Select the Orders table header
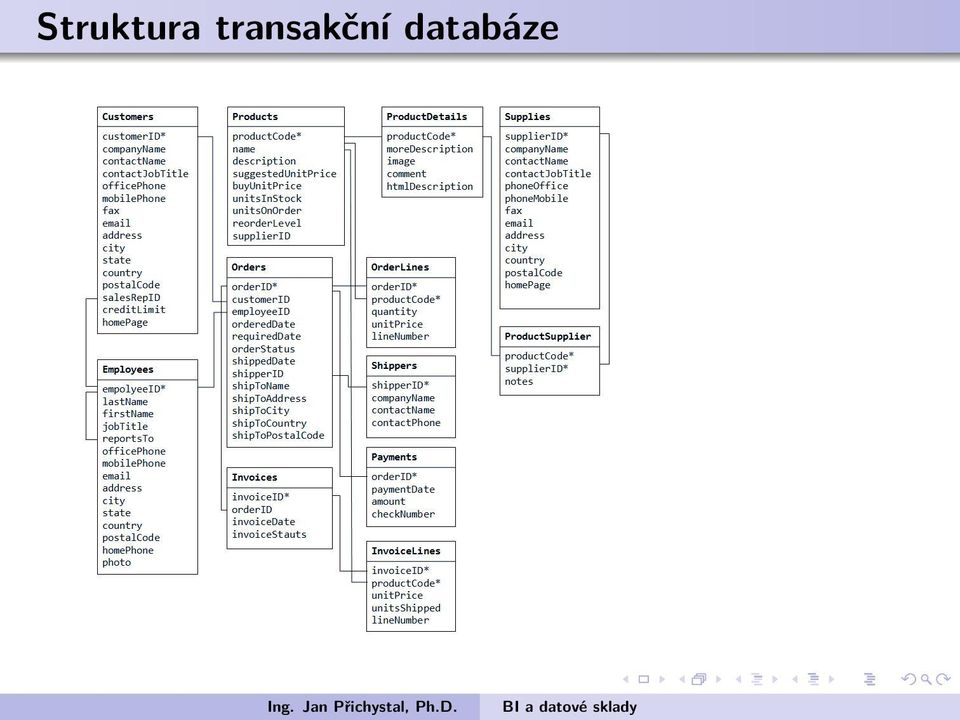Image resolution: width=960 pixels, height=720 pixels. point(279,267)
